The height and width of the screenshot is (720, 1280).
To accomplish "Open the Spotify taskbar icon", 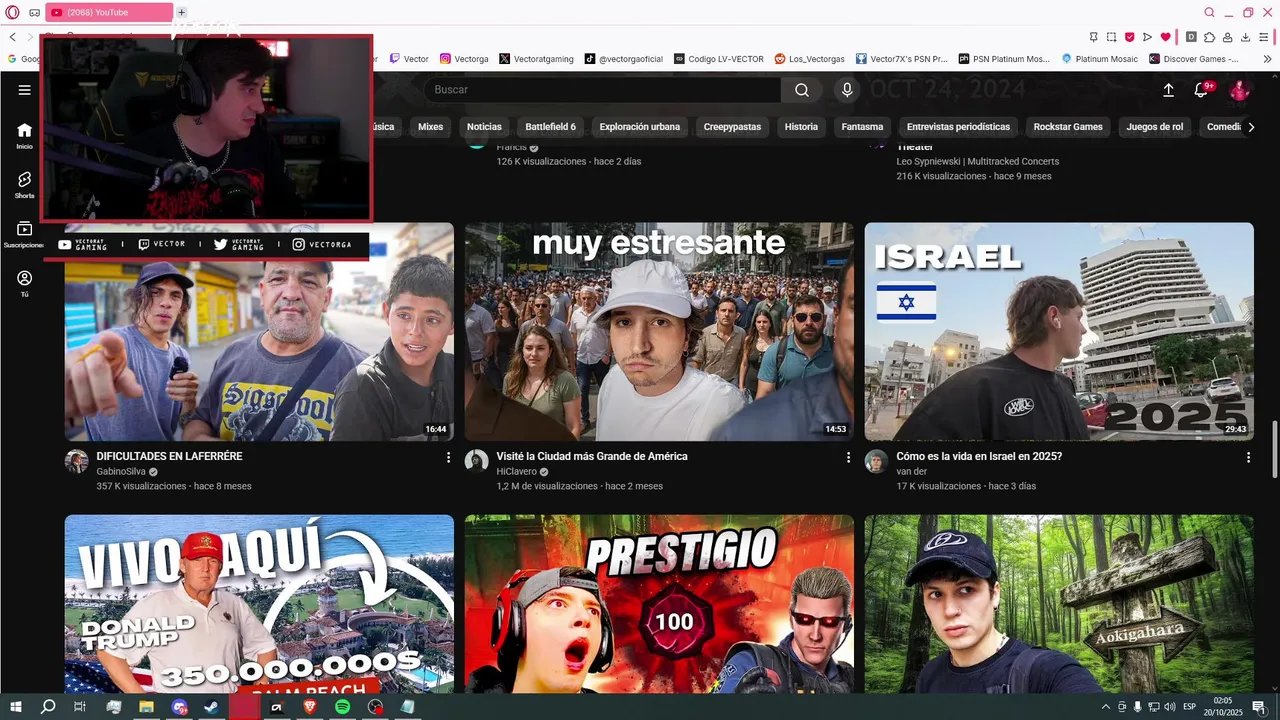I will 342,707.
